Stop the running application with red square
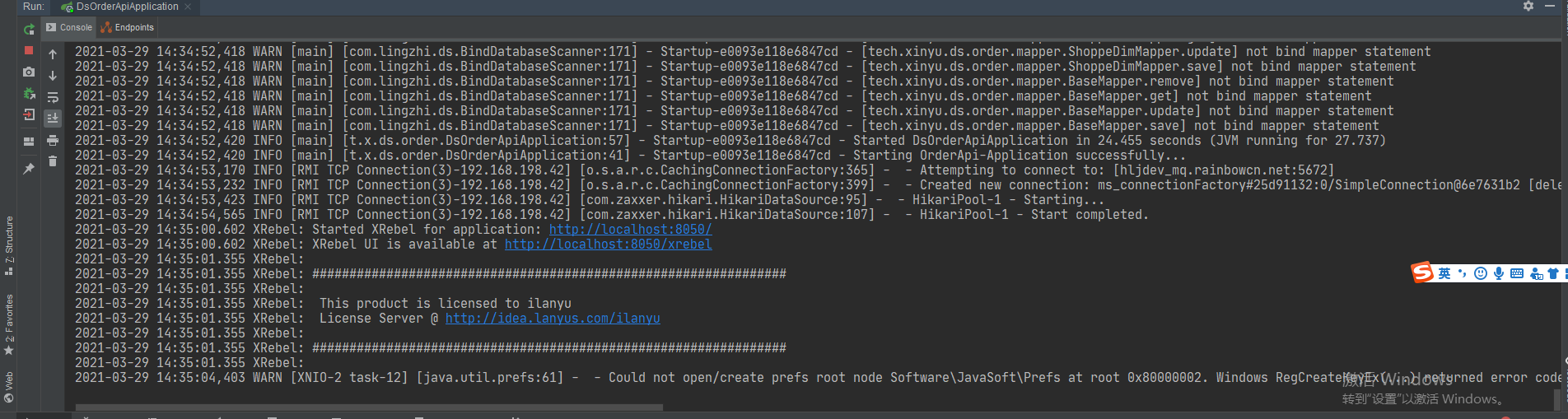The image size is (1568, 419). [29, 50]
